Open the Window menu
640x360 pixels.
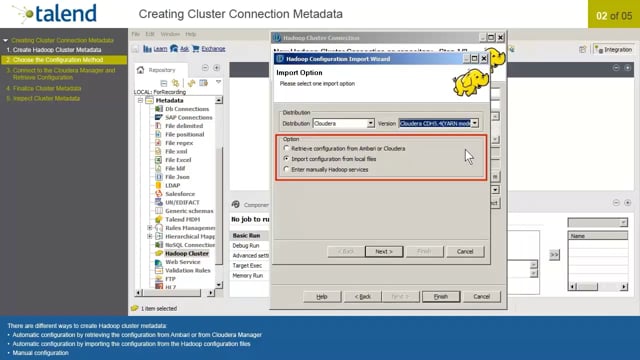pos(170,34)
